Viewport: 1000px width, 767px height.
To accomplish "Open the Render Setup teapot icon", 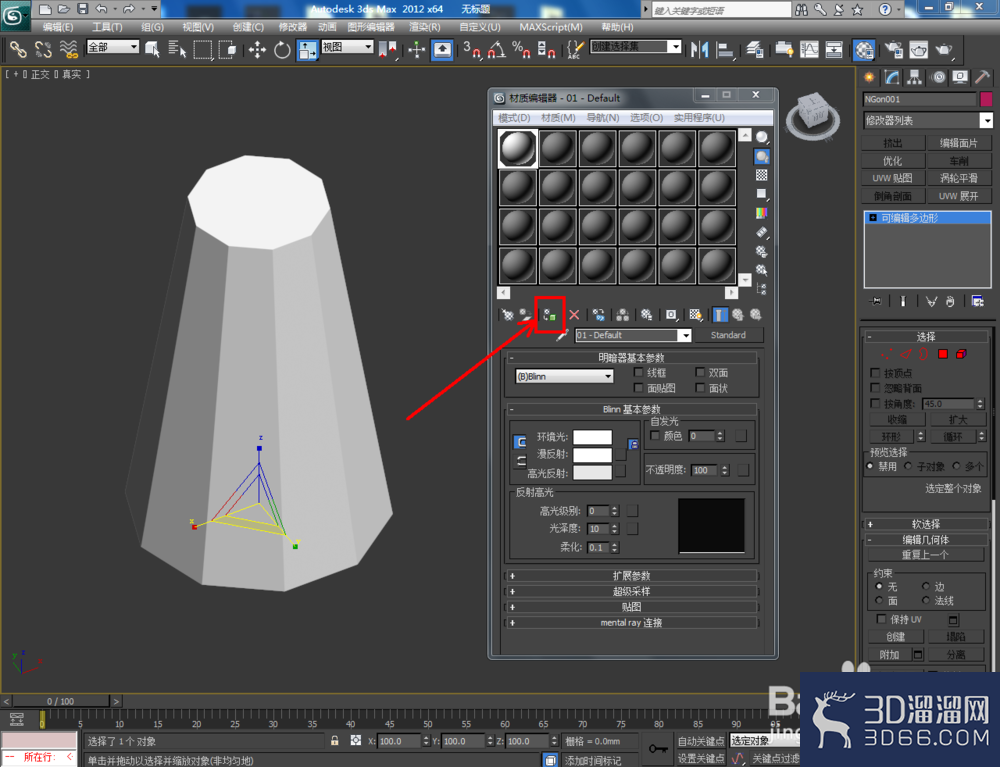I will click(x=893, y=49).
